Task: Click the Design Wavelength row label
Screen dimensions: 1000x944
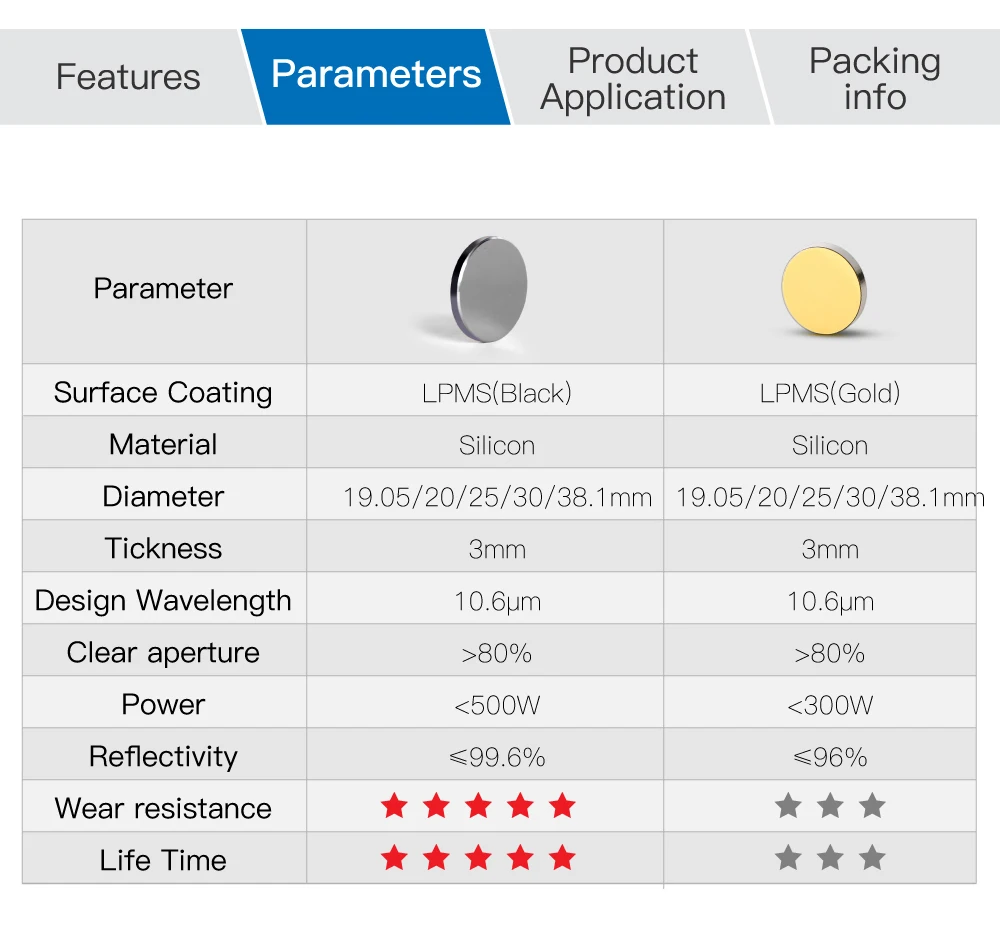Action: click(x=163, y=601)
